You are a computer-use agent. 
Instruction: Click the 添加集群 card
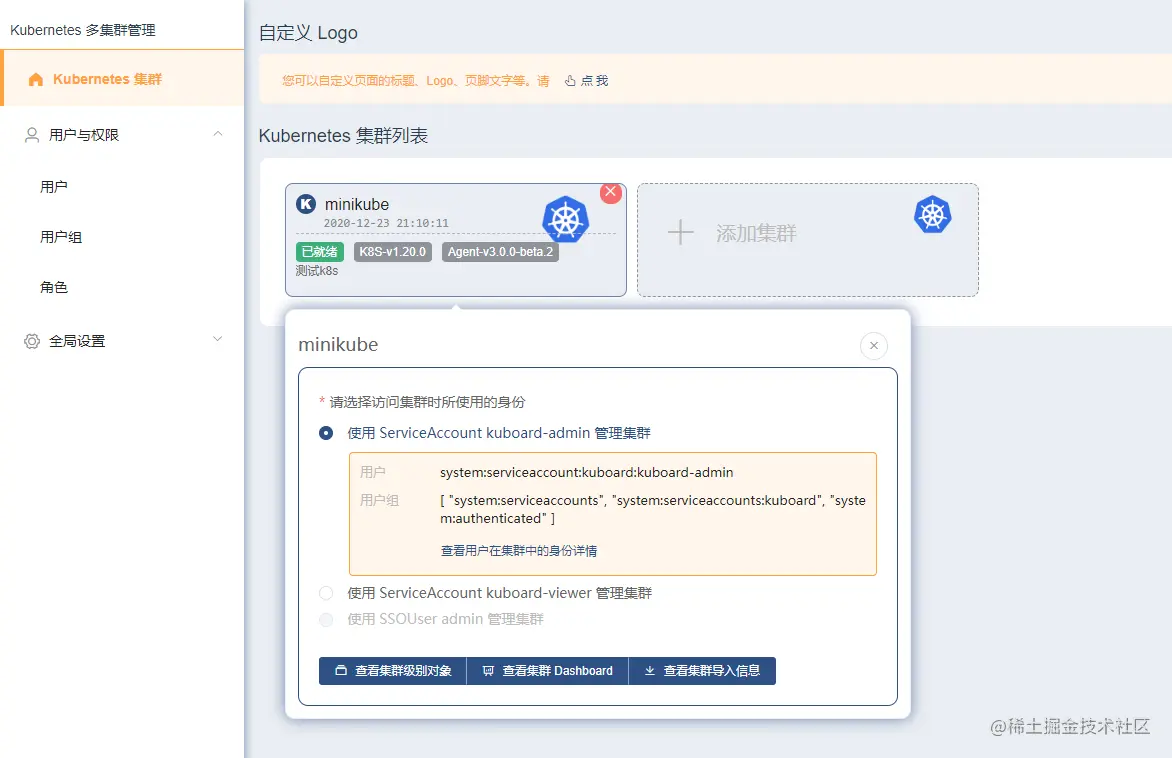tap(807, 240)
